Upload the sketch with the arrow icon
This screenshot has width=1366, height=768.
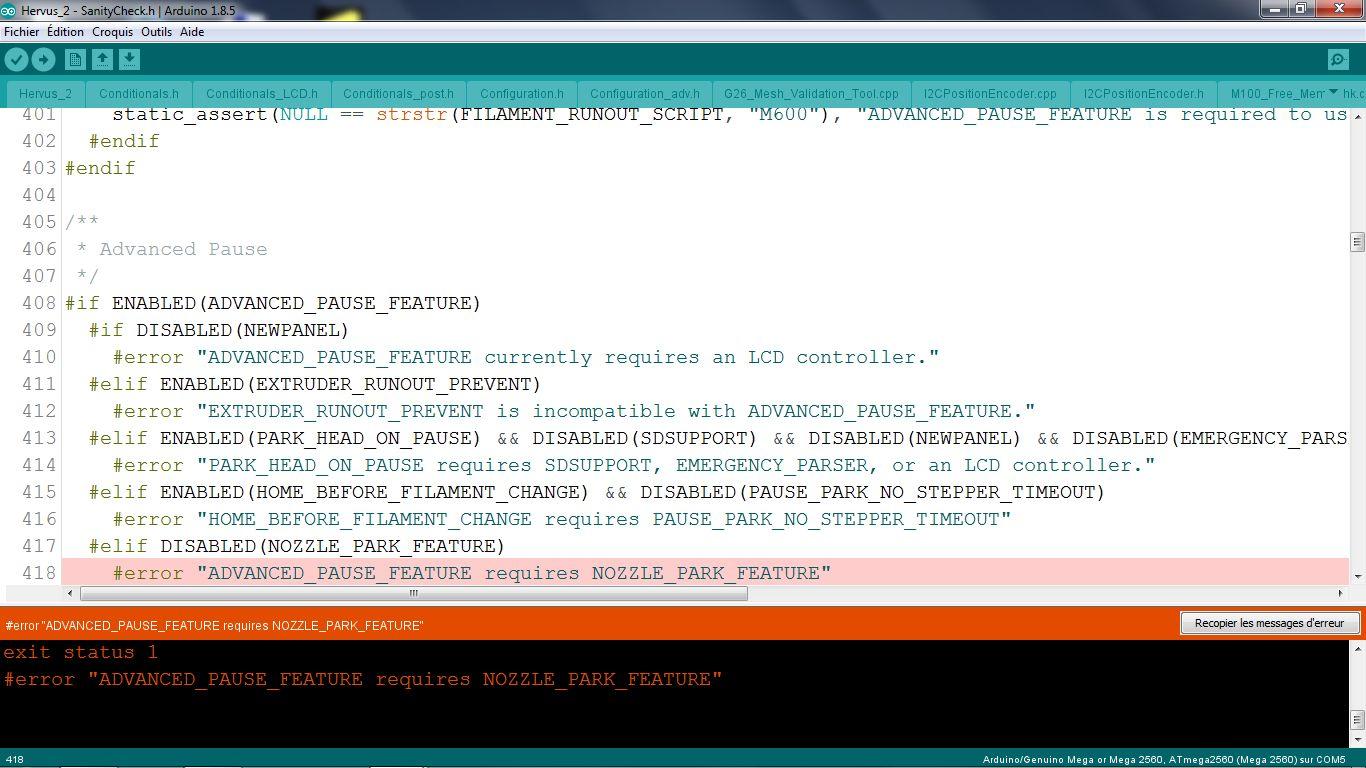[43, 60]
